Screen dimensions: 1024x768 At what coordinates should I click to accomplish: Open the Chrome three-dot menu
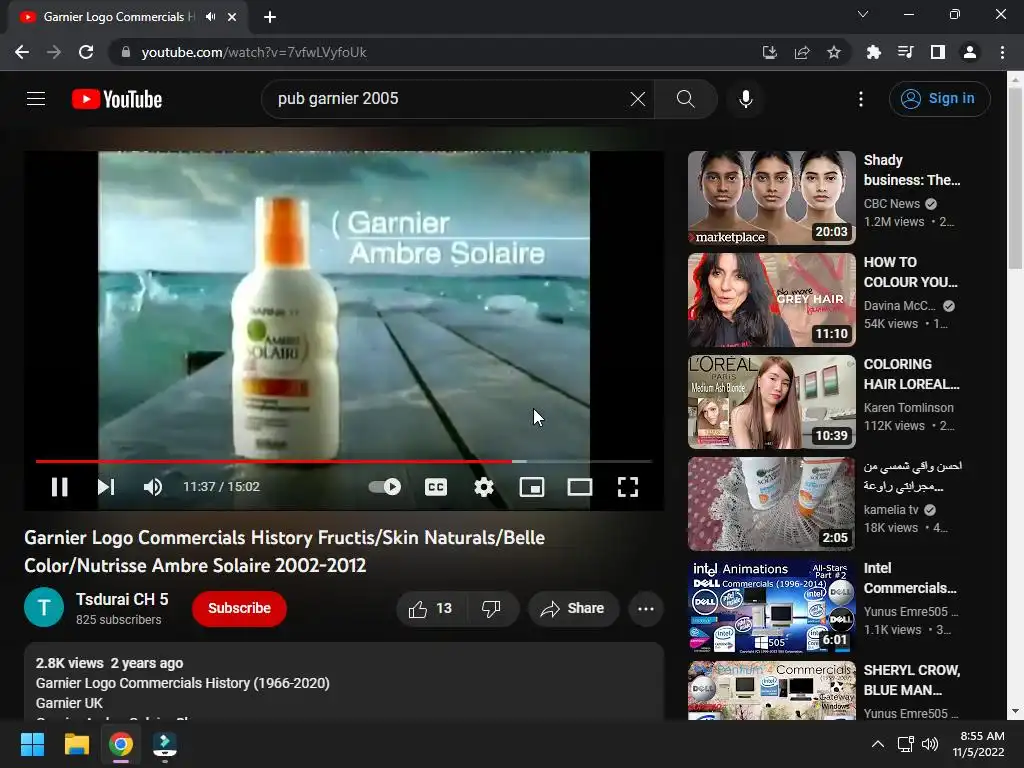1002,52
